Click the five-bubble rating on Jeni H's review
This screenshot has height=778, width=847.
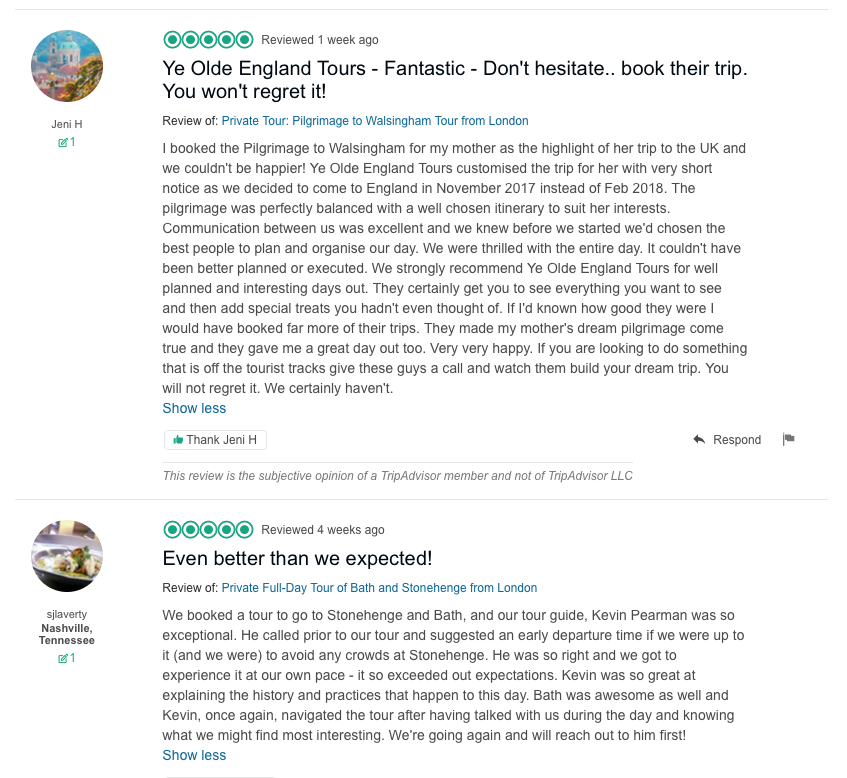coord(208,40)
